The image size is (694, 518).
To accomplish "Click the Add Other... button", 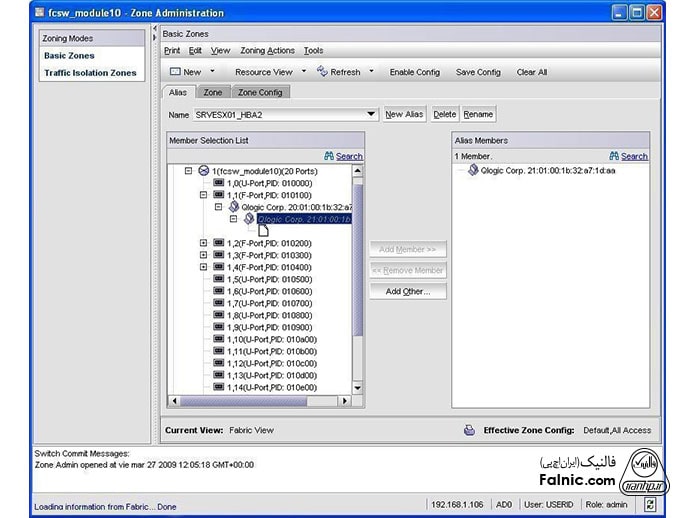I will pyautogui.click(x=407, y=291).
